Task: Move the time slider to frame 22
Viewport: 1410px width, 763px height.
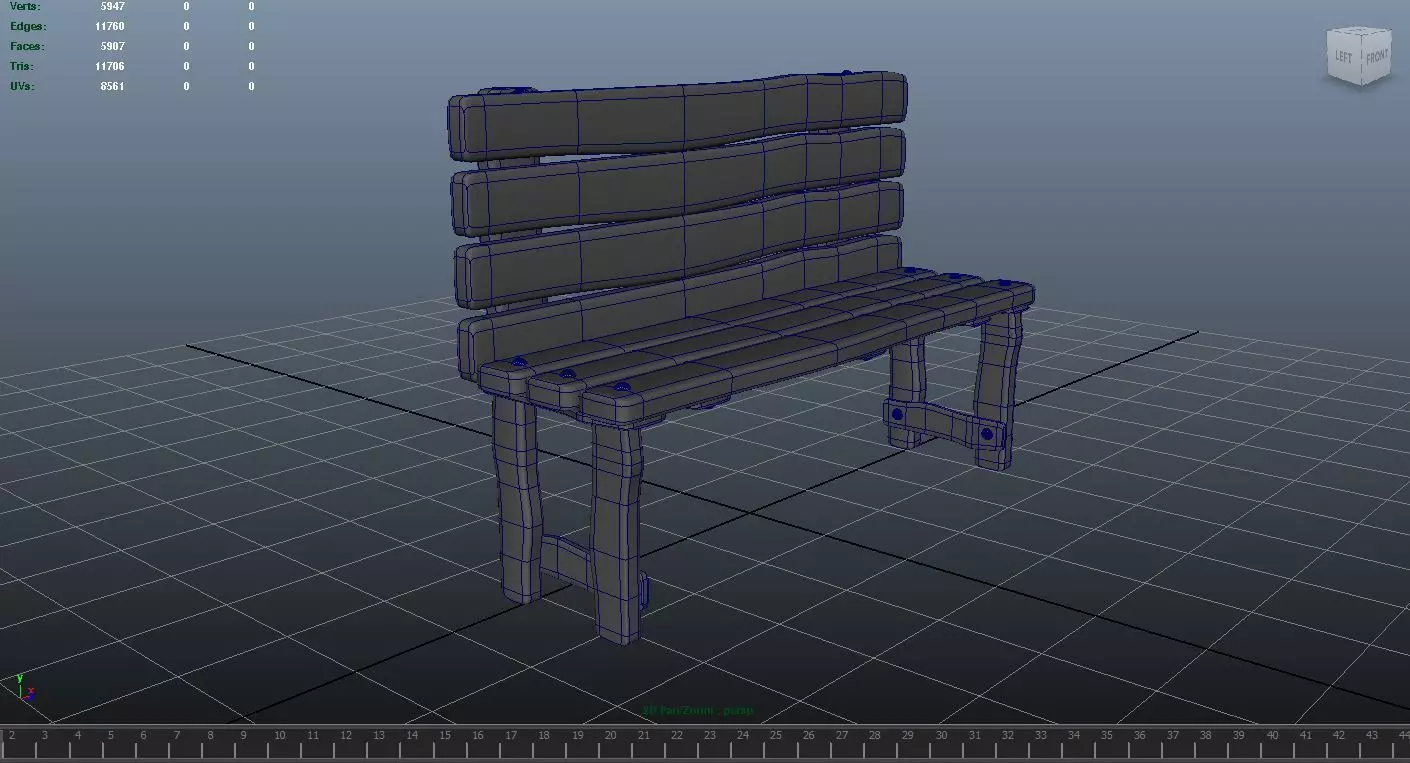Action: [x=677, y=736]
